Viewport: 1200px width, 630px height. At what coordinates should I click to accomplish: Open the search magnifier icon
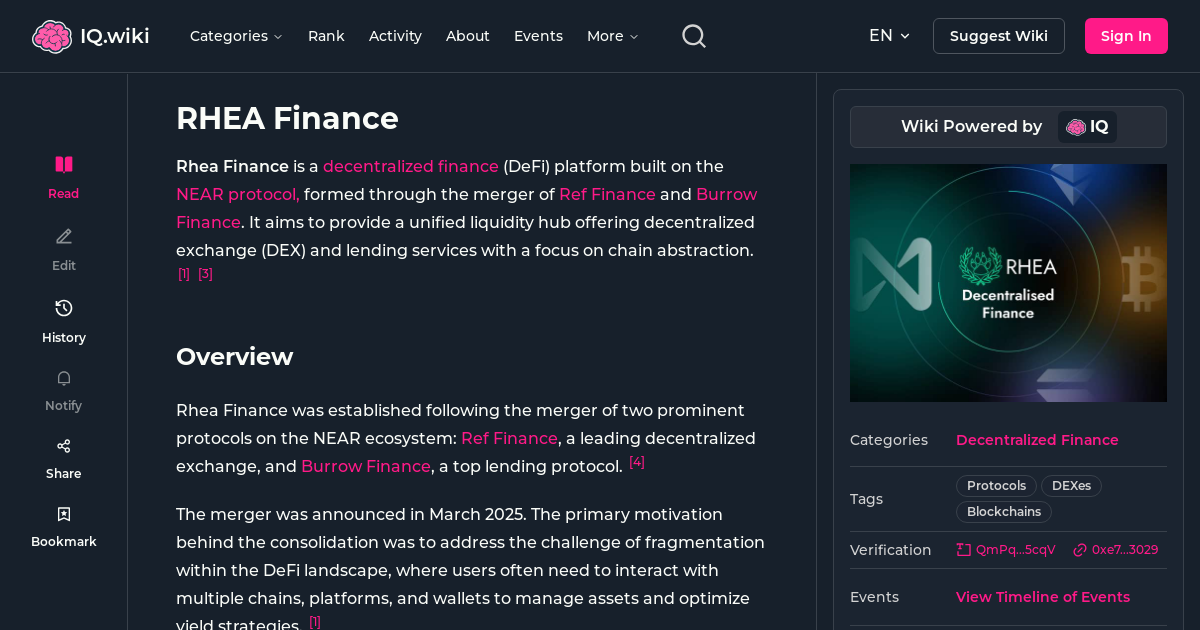pyautogui.click(x=693, y=35)
